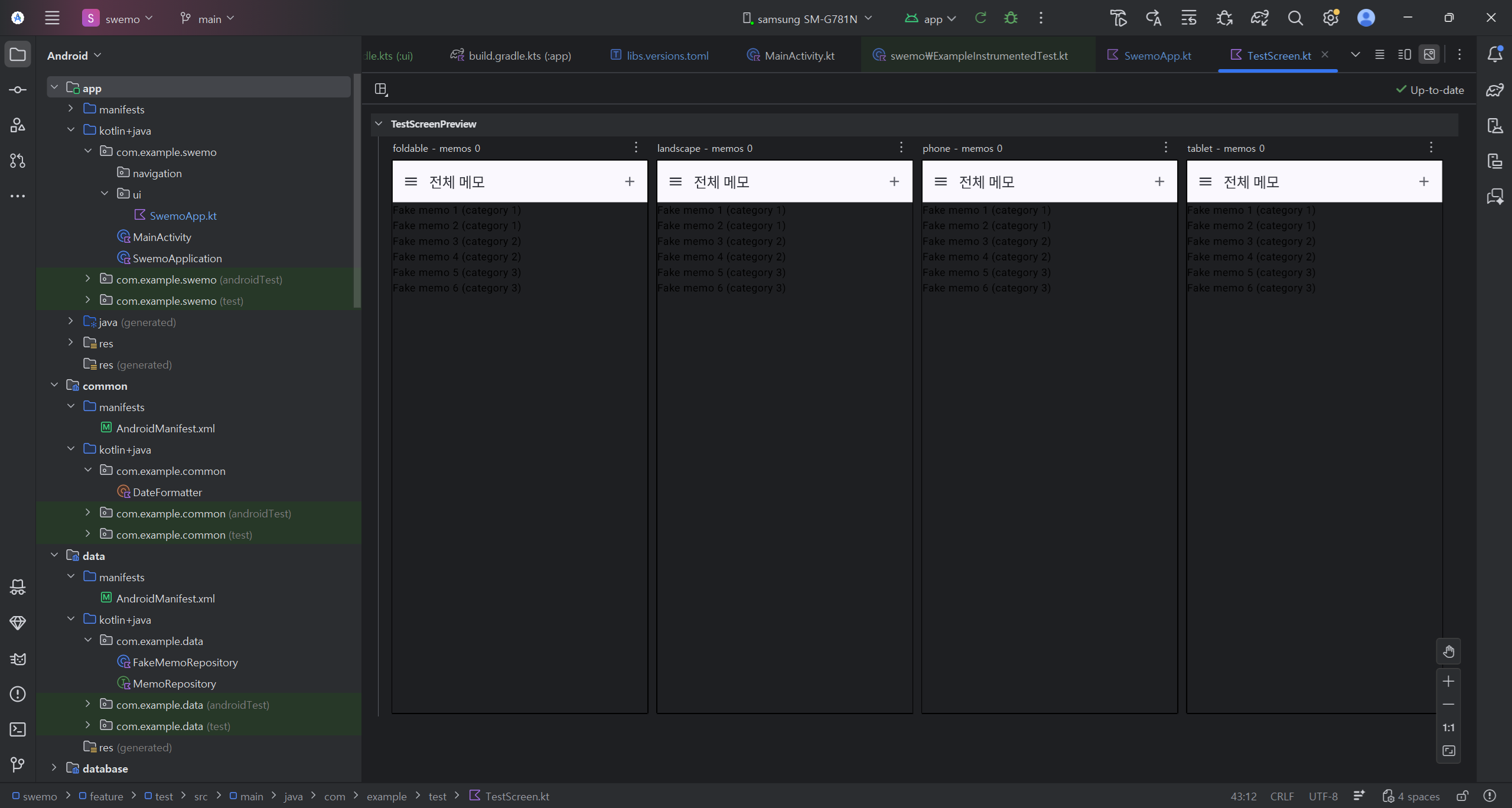Viewport: 1512px width, 808px height.
Task: Expand the database module in tree
Action: [54, 768]
